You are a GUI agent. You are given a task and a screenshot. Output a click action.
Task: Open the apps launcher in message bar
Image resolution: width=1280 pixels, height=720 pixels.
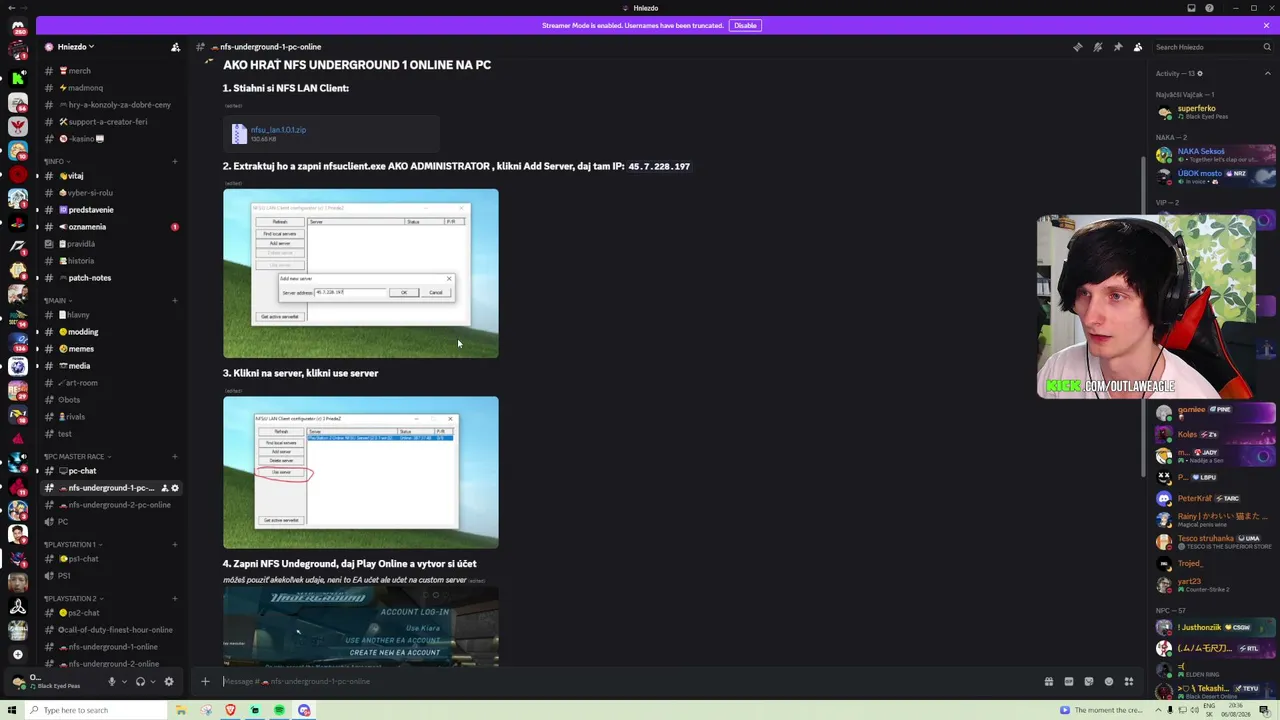click(1129, 682)
